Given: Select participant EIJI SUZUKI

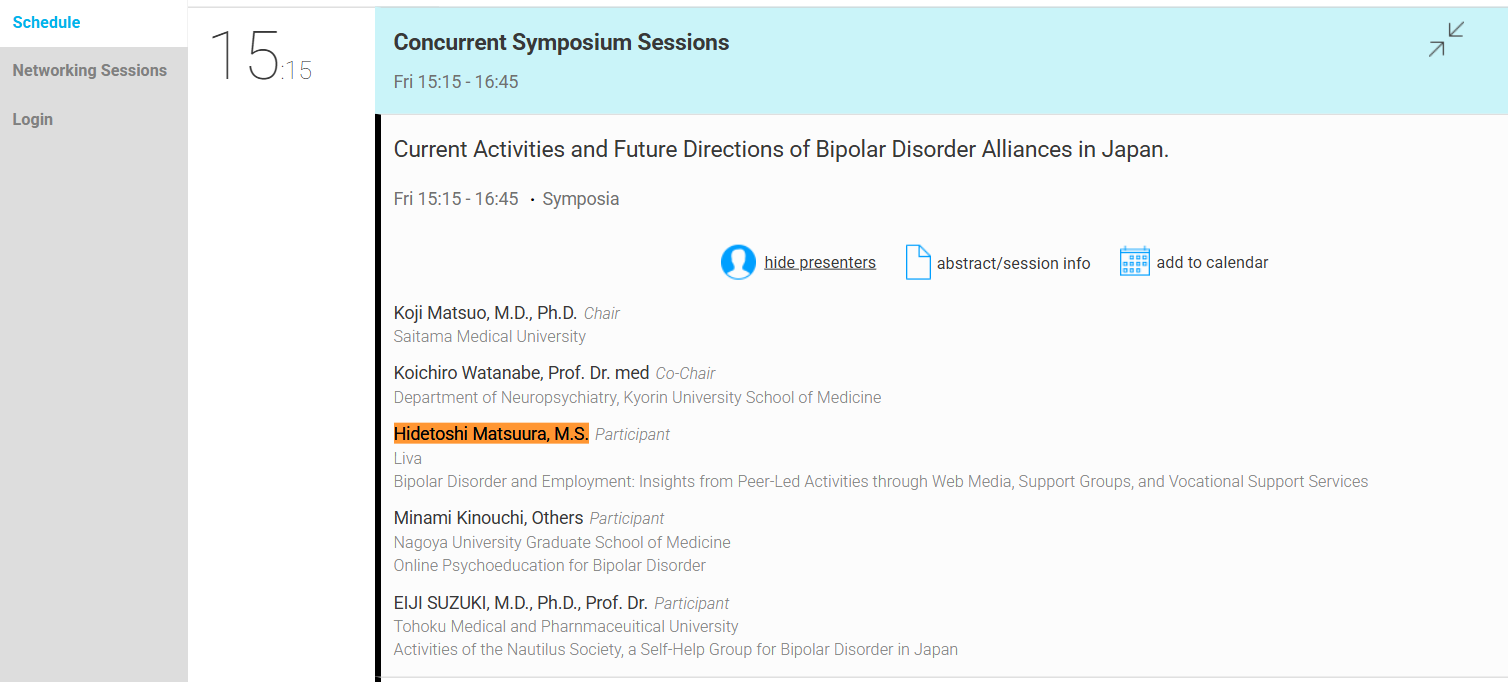Looking at the screenshot, I should (520, 603).
